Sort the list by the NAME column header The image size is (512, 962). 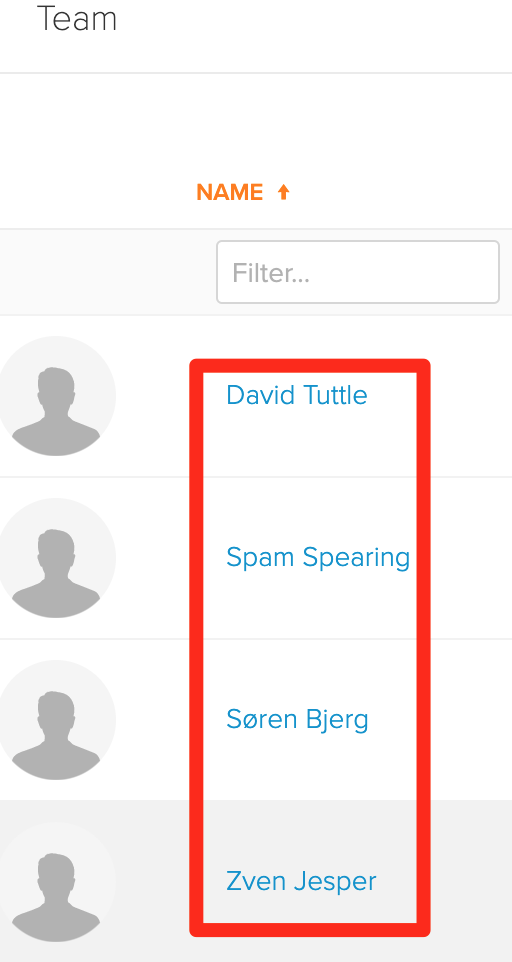click(x=229, y=193)
